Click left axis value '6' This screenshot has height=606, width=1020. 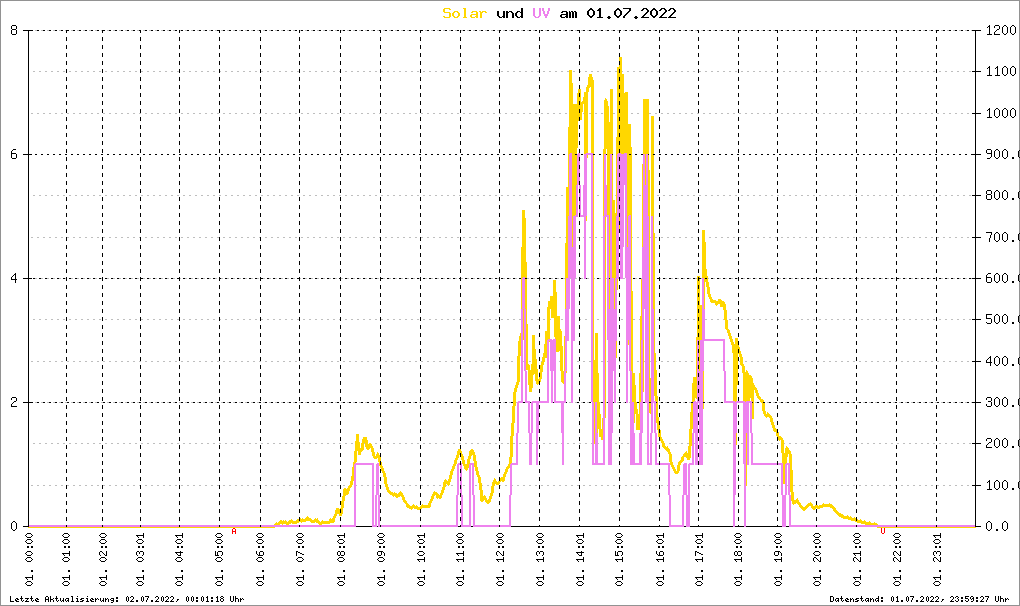(x=14, y=154)
